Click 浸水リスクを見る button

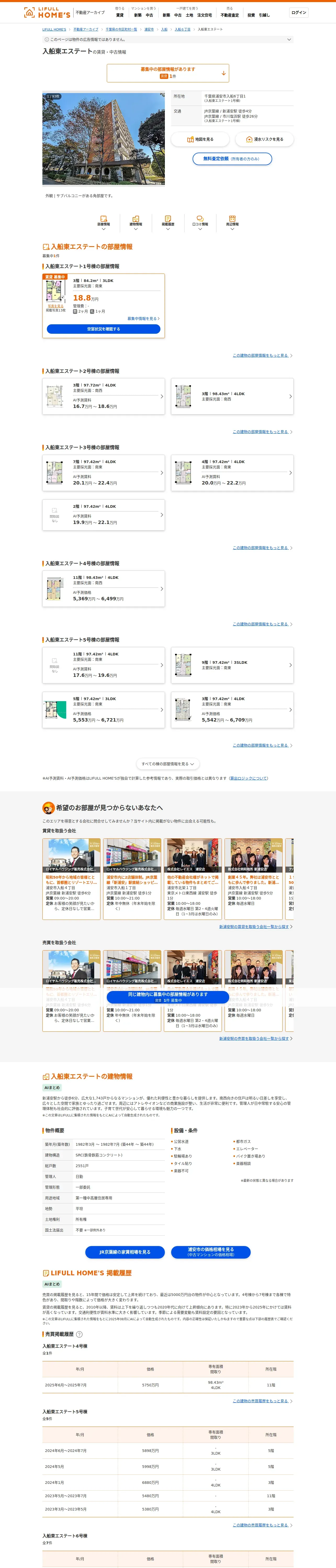[x=264, y=139]
